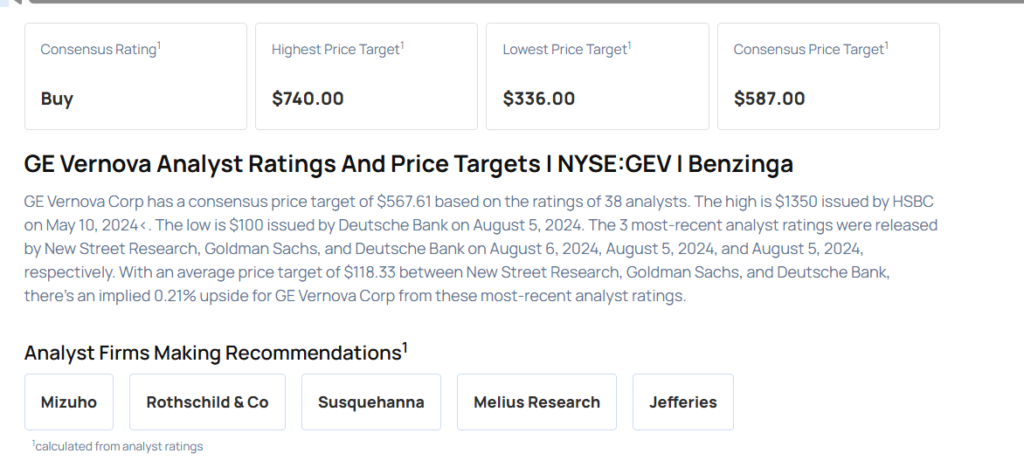
Task: Select the $740.00 highest price target value
Action: tap(307, 99)
